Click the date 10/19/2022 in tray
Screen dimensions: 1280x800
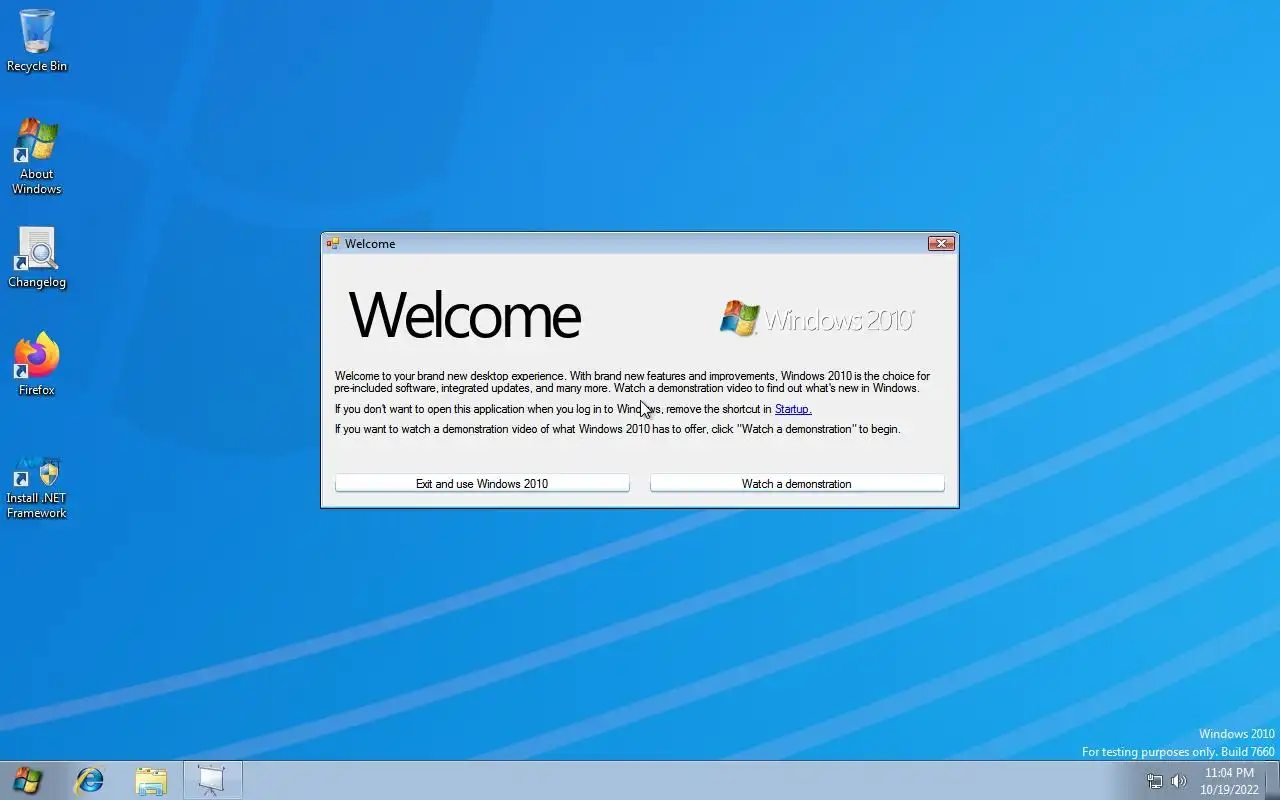[1229, 789]
